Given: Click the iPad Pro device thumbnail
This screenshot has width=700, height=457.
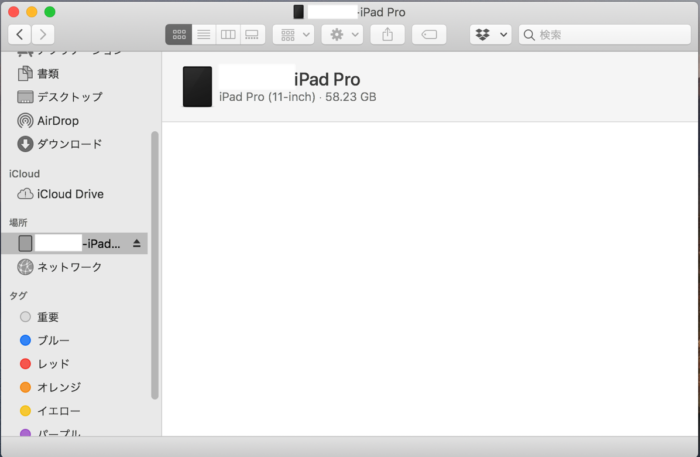Looking at the screenshot, I should (x=197, y=87).
